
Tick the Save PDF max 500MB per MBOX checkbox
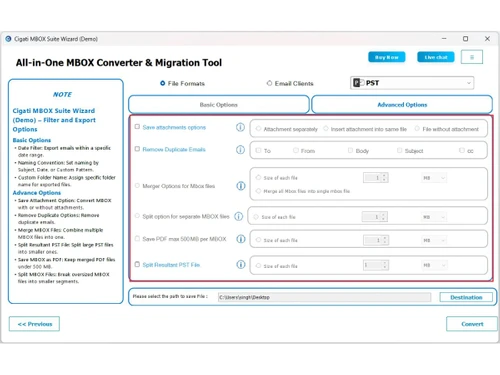click(x=137, y=238)
